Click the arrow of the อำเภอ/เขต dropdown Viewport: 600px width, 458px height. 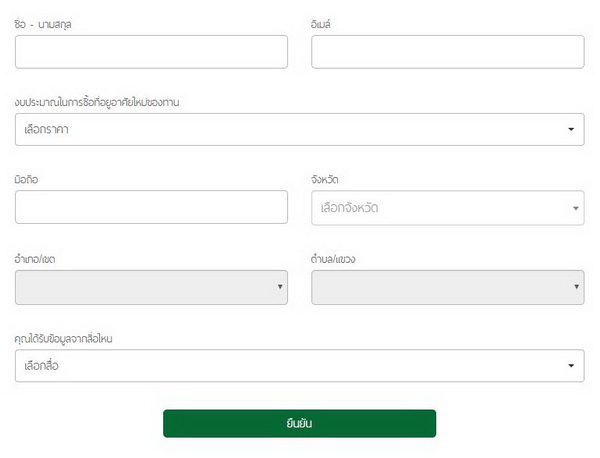279,287
